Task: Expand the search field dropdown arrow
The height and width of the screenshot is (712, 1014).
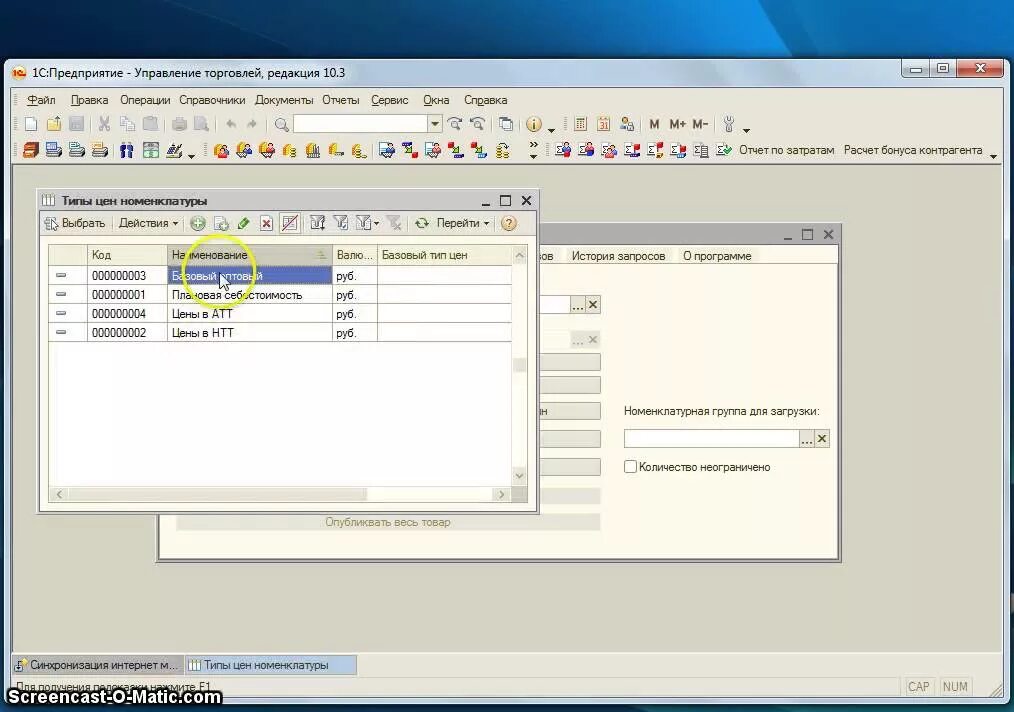Action: tap(435, 124)
